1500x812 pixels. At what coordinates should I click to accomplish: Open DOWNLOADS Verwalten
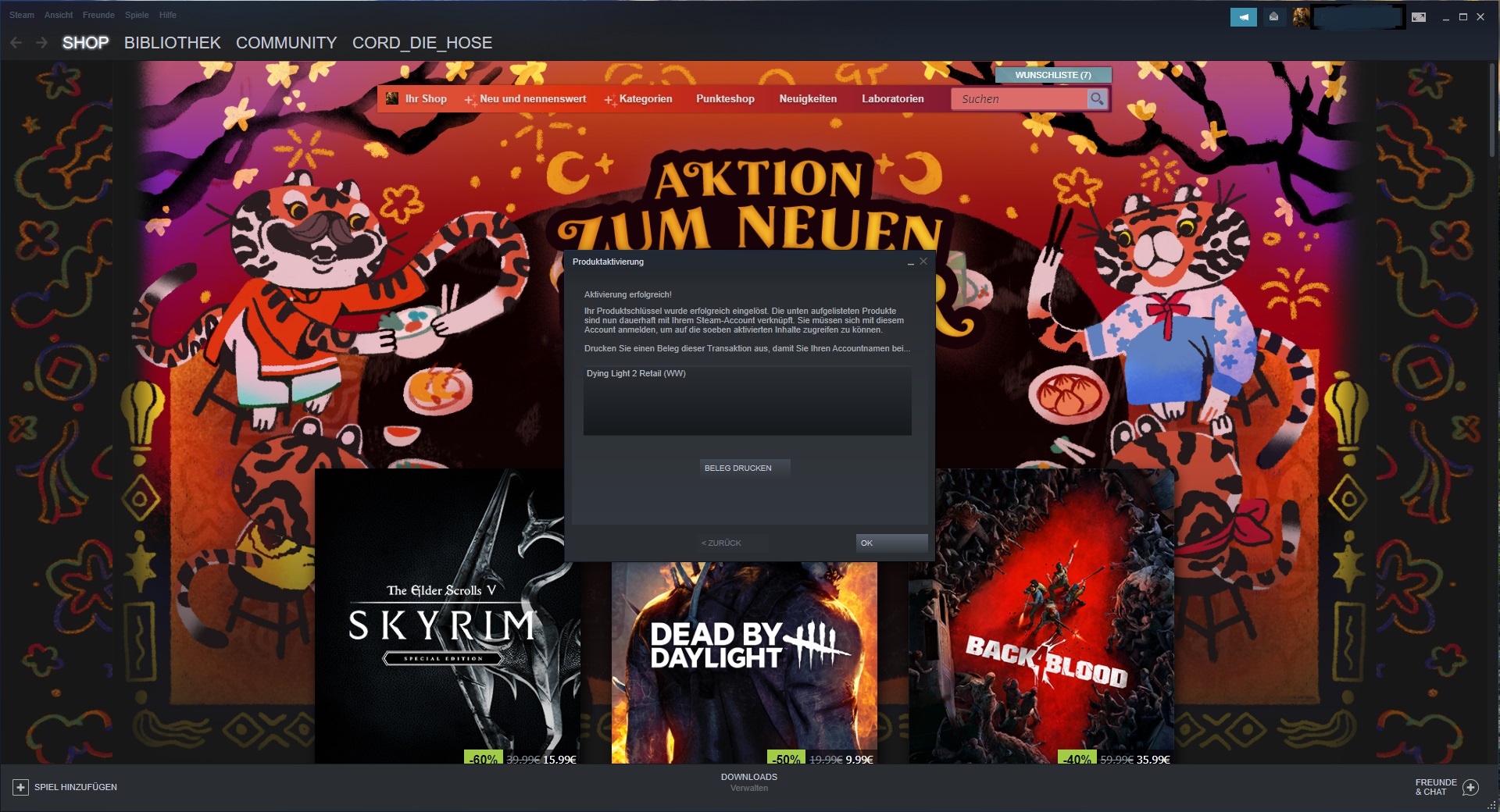749,782
